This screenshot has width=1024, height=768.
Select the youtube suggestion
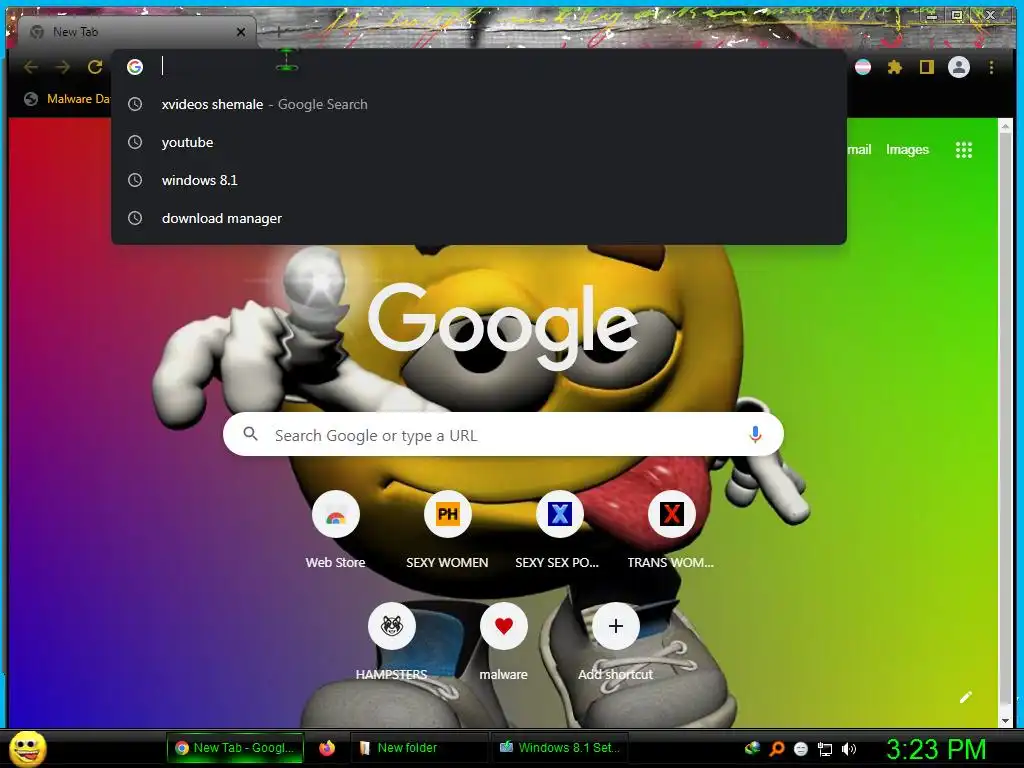click(479, 142)
